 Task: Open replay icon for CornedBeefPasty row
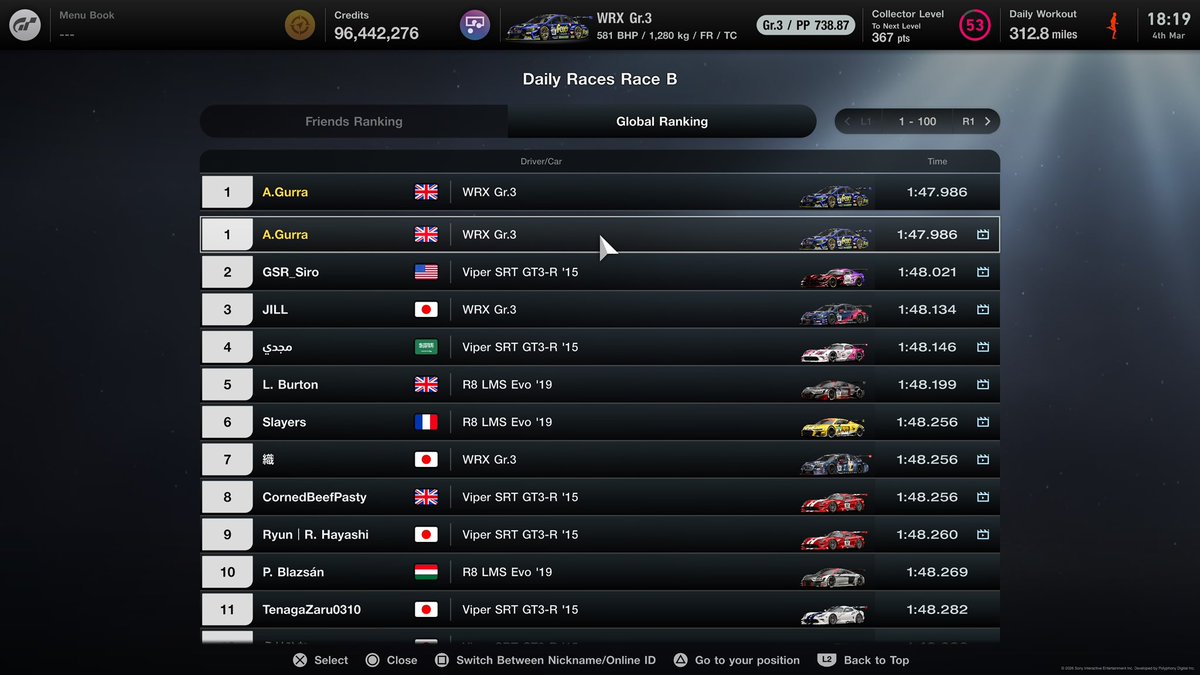(982, 497)
